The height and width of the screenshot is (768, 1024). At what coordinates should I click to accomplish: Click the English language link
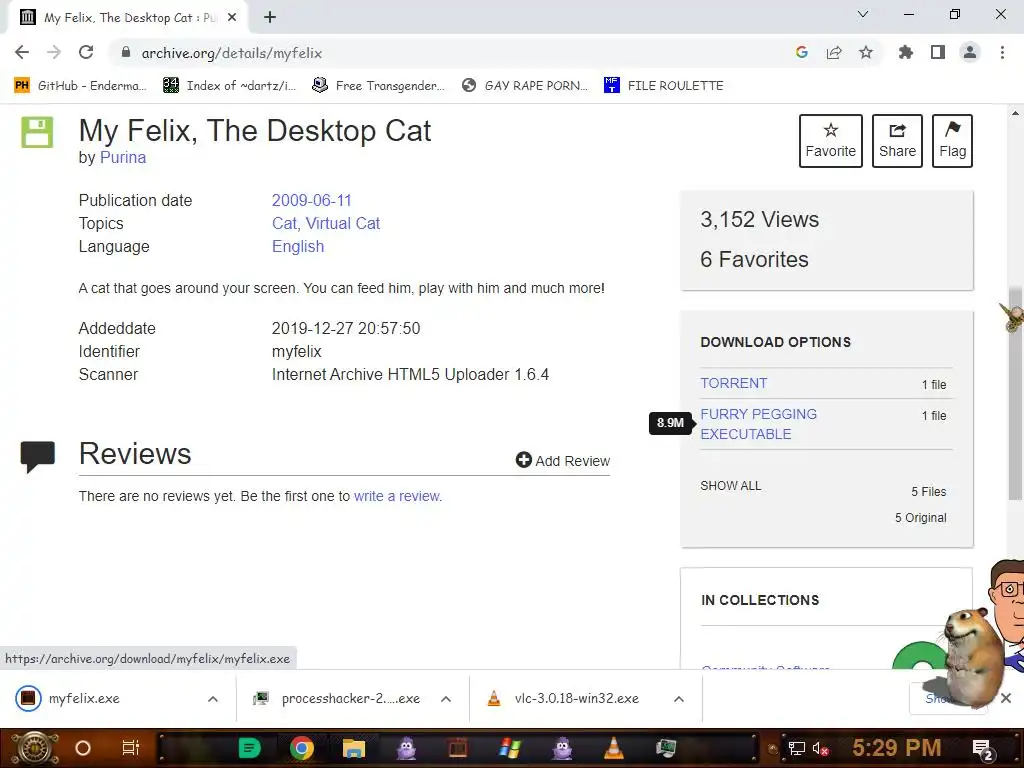pyautogui.click(x=298, y=246)
